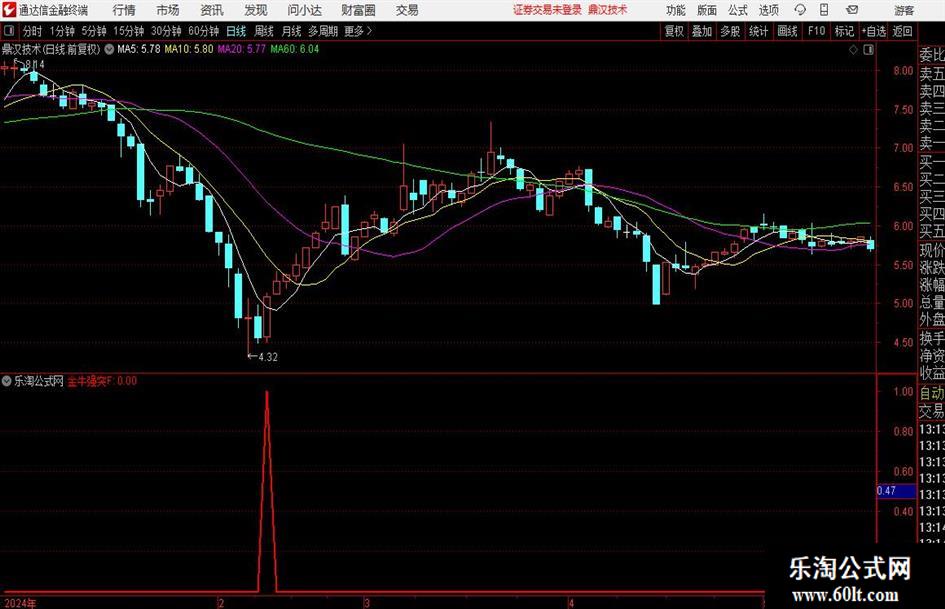The image size is (945, 609).
Task: Open the 公式 menu
Action: (737, 10)
